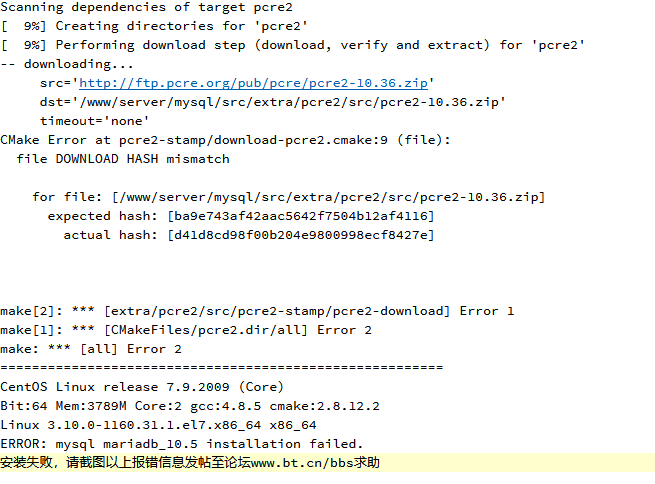Open the pcre2-10.36.zip download link
The width and height of the screenshot is (655, 484).
click(254, 83)
